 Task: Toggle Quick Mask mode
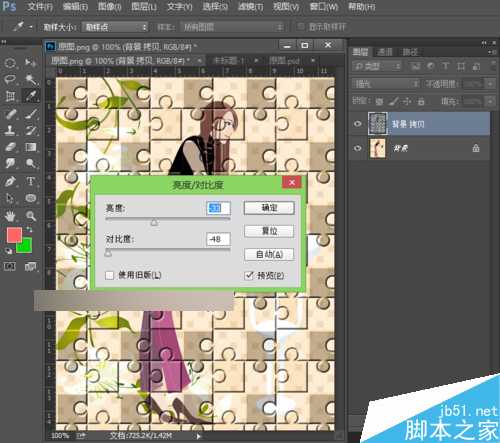pos(10,266)
